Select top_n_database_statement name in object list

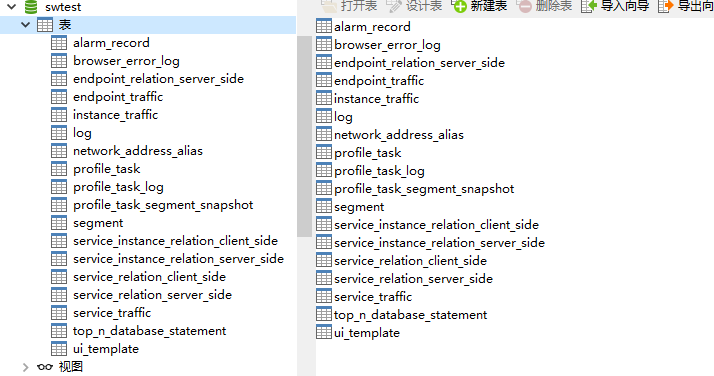(x=410, y=315)
